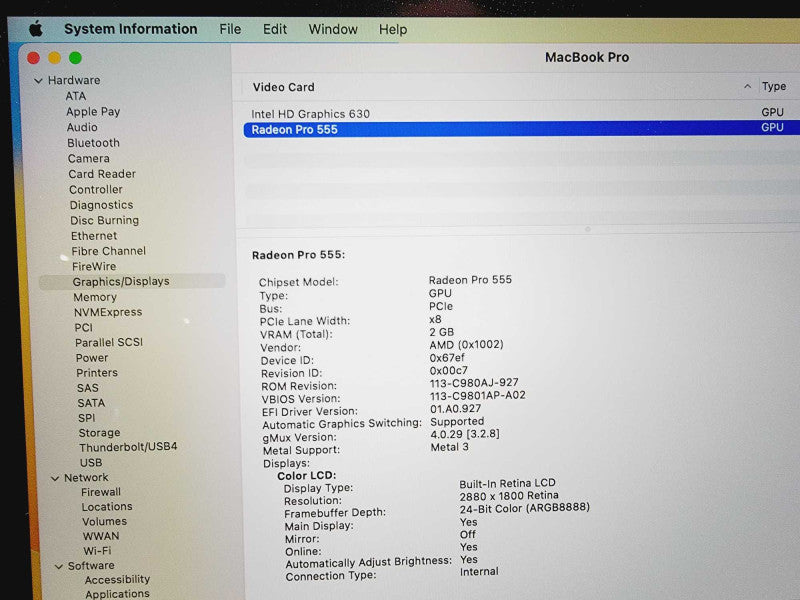Select Volumes under Network
The image size is (800, 600).
105,522
